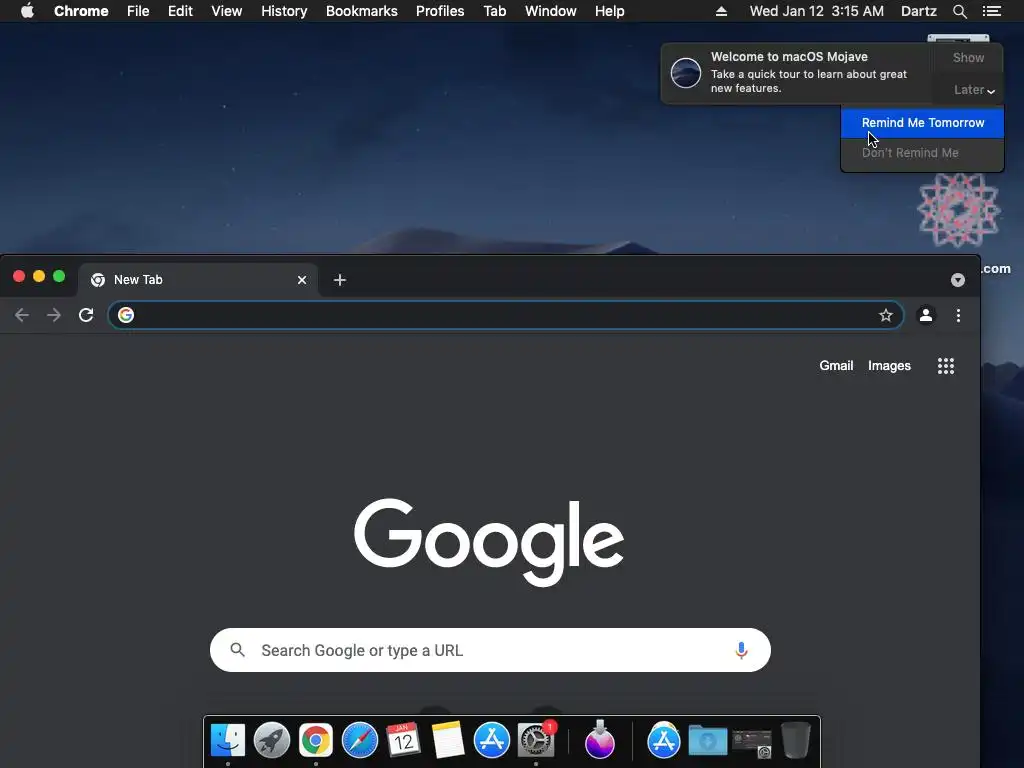The image size is (1024, 768).
Task: Open the Downloads folder in the Dock
Action: tap(708, 740)
